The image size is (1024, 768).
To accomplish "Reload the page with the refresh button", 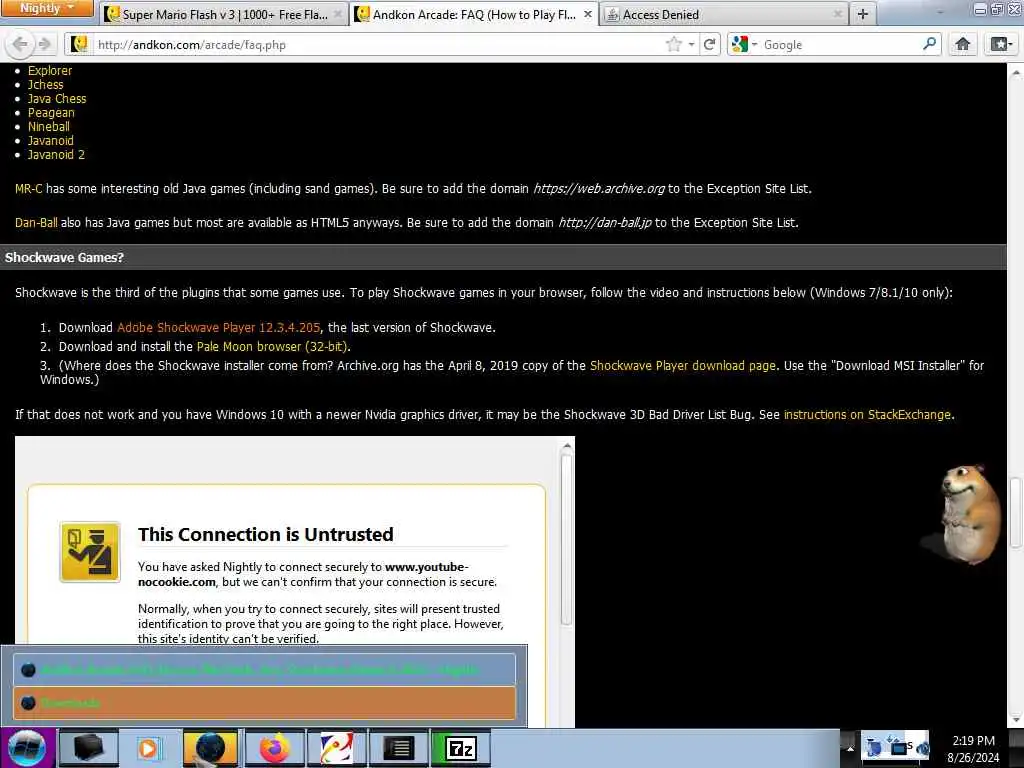I will tap(709, 44).
